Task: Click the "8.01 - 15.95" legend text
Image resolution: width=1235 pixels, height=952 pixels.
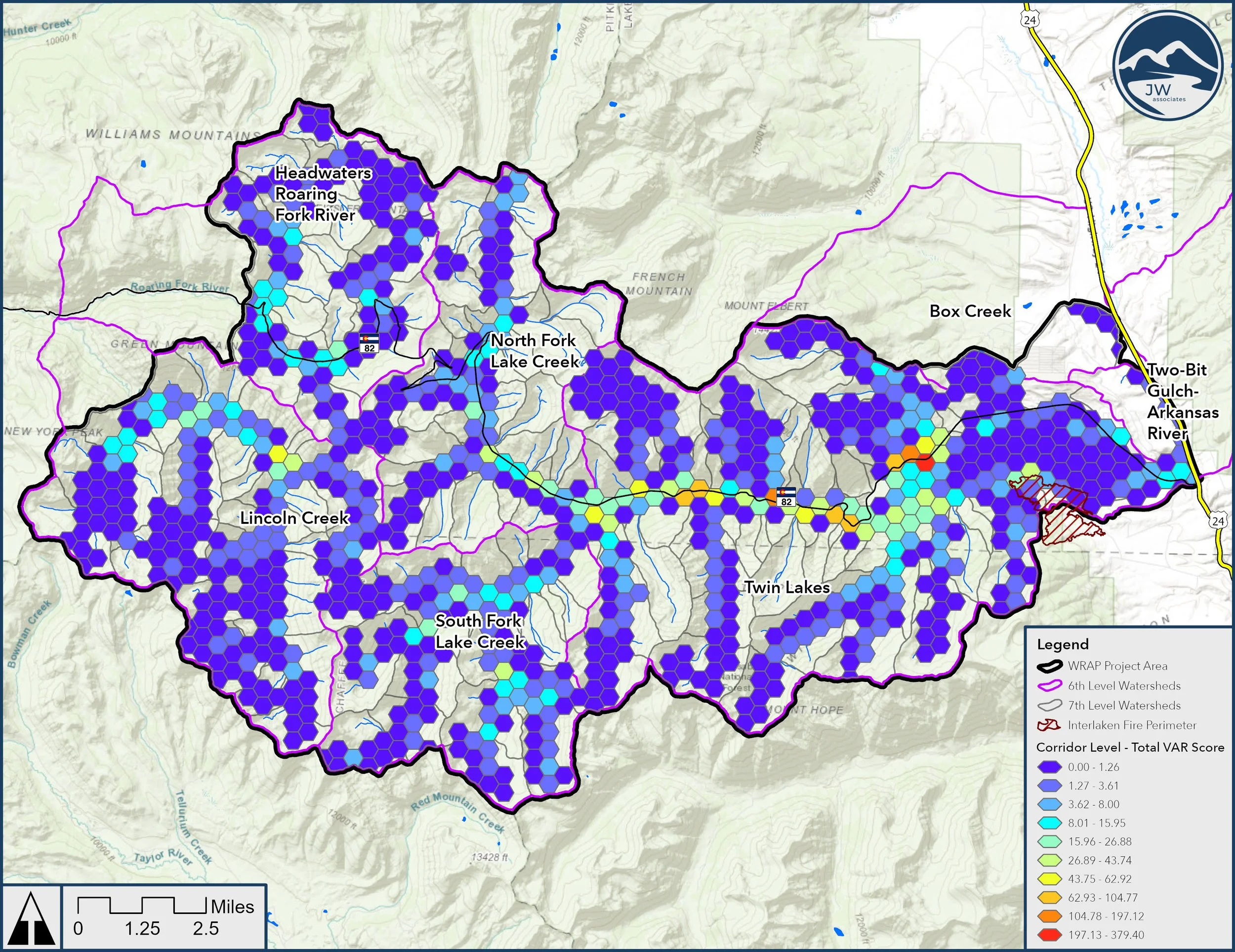Action: (1097, 823)
